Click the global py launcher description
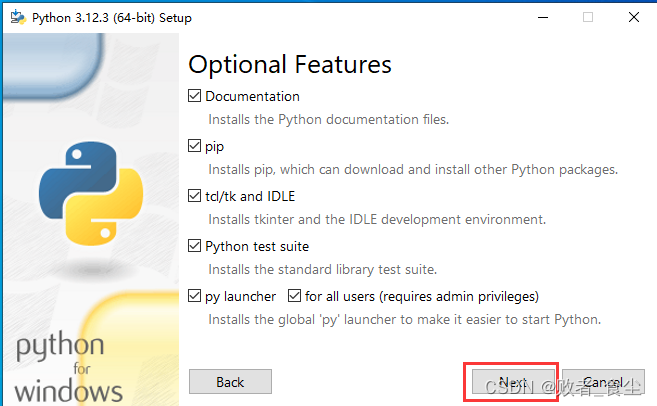This screenshot has height=406, width=657. click(404, 320)
